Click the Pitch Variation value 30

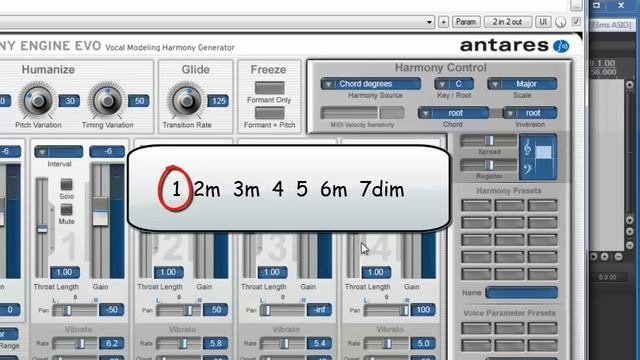pyautogui.click(x=69, y=101)
